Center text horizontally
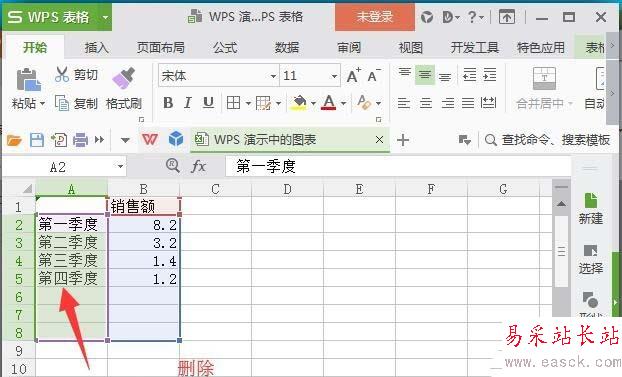The width and height of the screenshot is (622, 377). coord(426,103)
